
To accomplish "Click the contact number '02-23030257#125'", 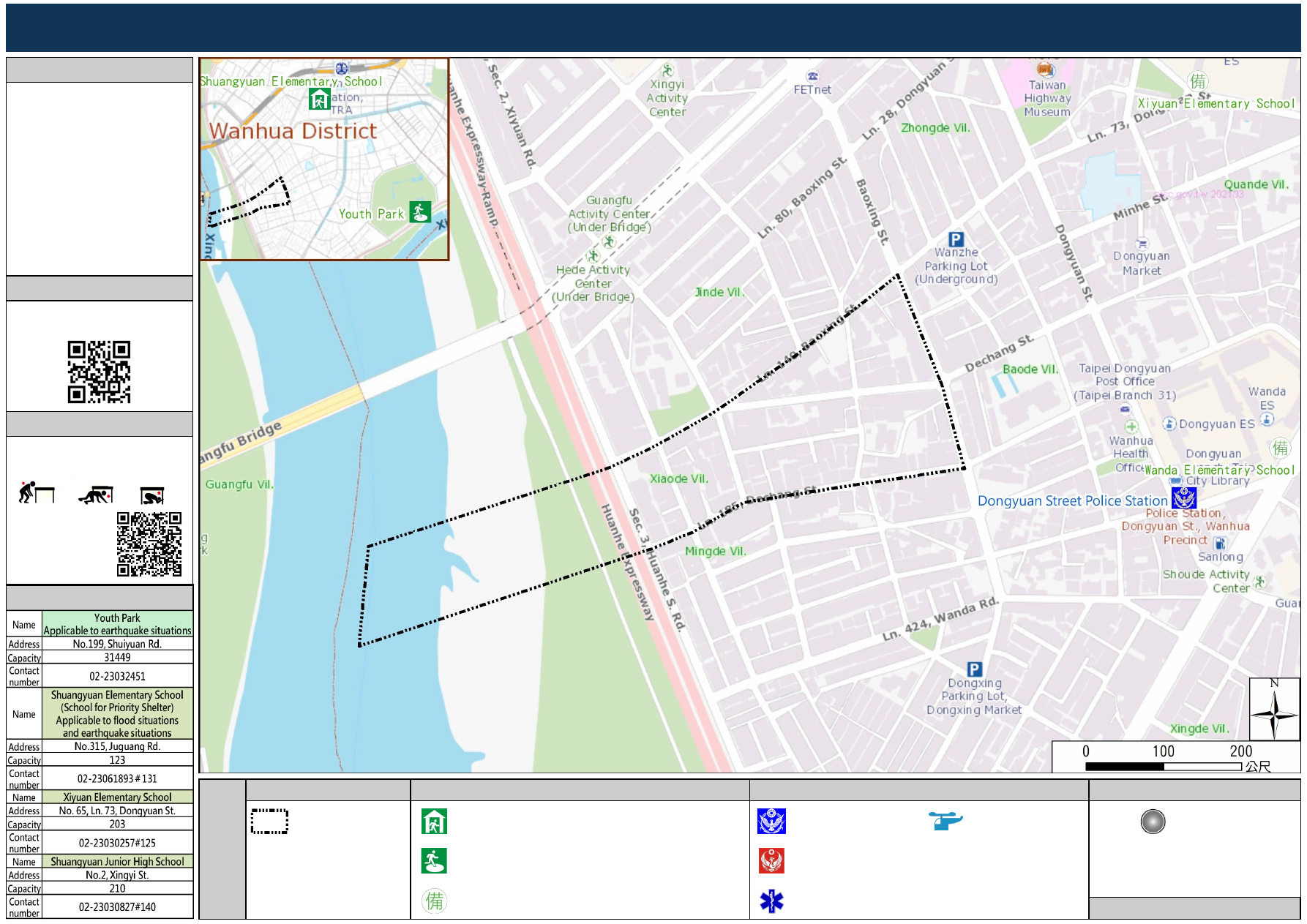I will click(x=117, y=843).
